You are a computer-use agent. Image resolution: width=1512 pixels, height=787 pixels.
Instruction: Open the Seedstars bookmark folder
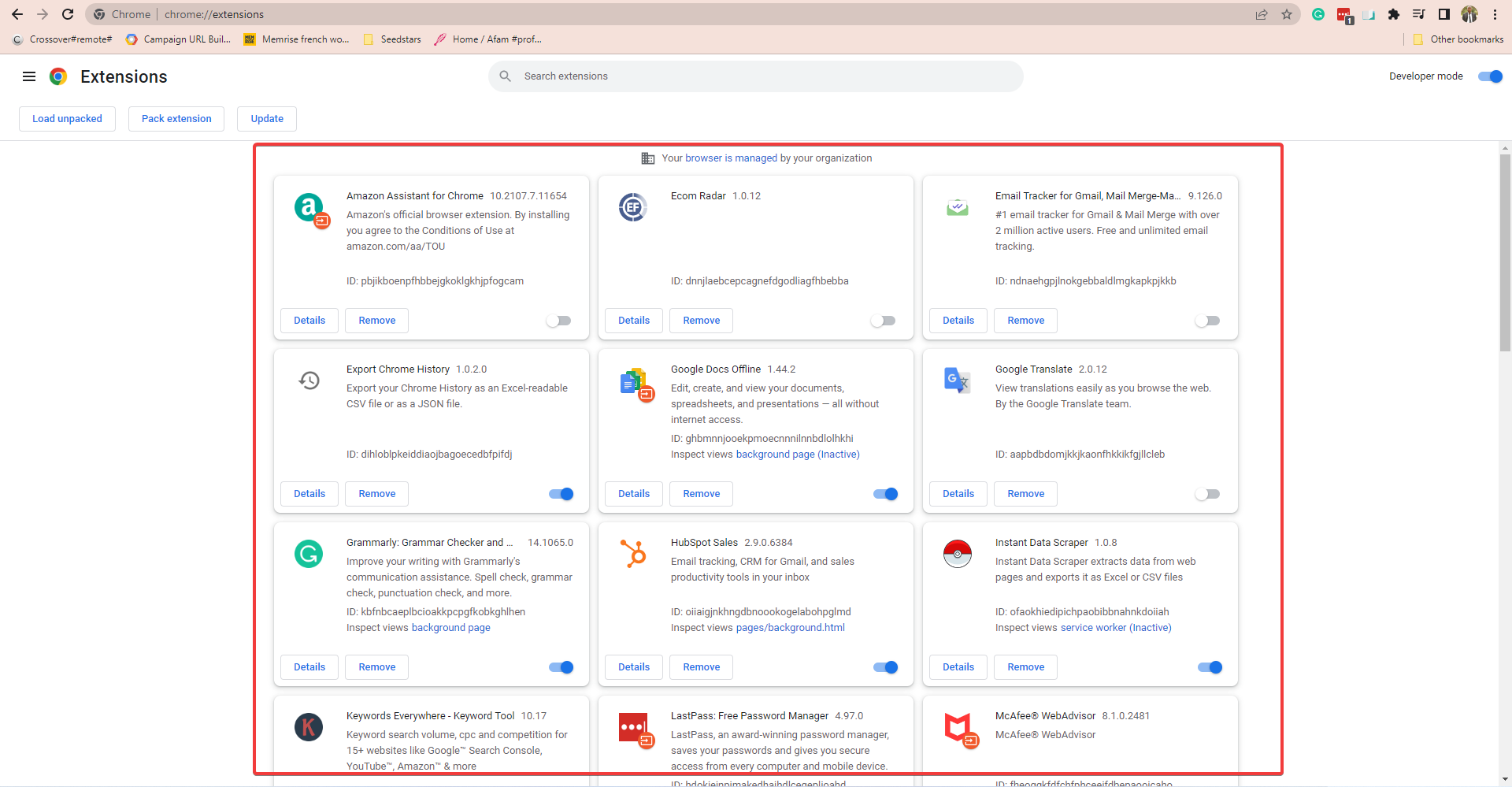[392, 39]
